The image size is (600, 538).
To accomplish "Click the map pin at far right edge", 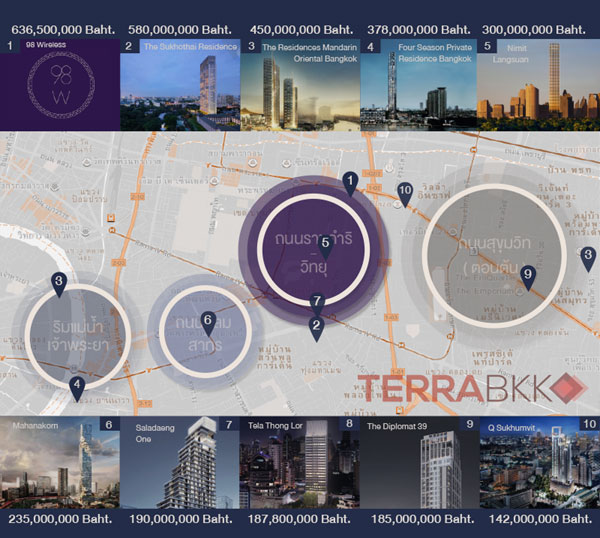I will [588, 258].
